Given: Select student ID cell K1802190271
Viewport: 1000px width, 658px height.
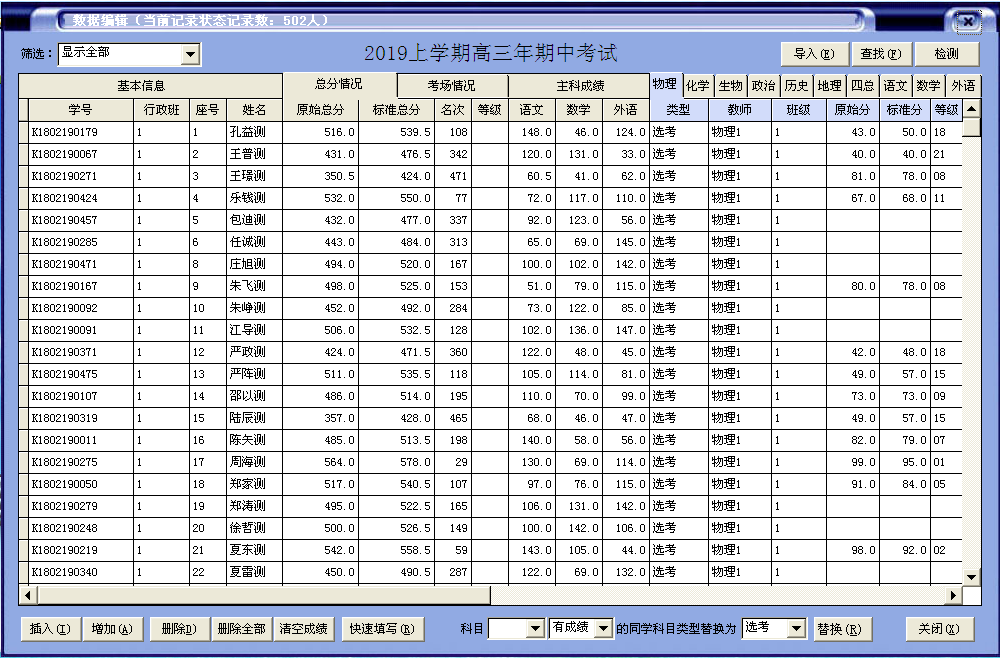Looking at the screenshot, I should click(82, 177).
